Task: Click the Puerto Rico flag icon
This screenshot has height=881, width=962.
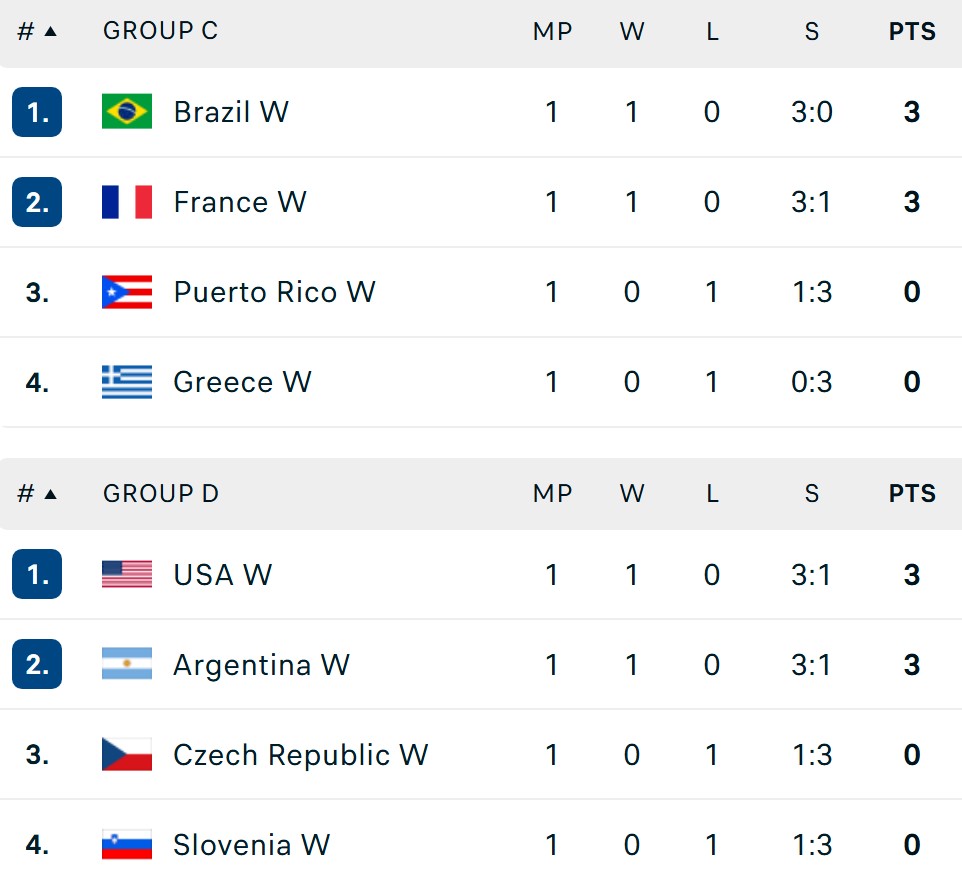Action: pyautogui.click(x=127, y=292)
